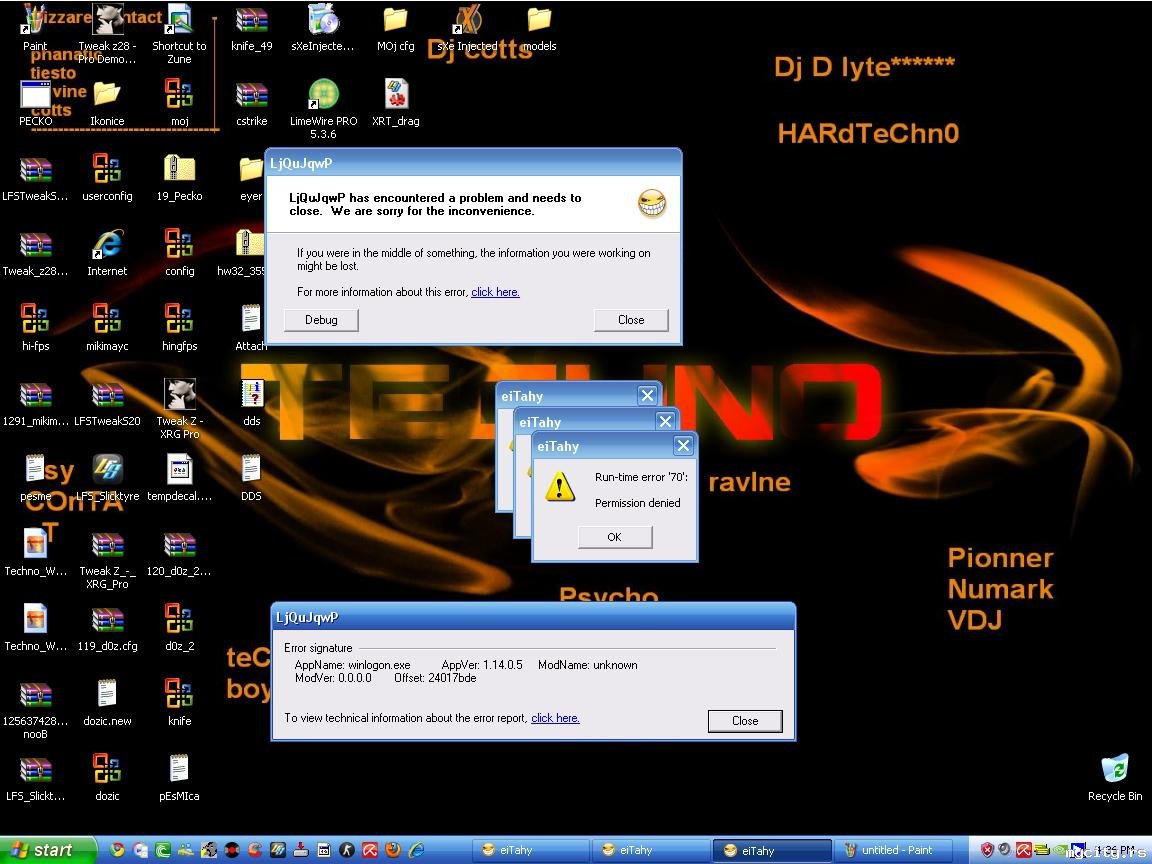Select the LFS_Slicktyre icon
The height and width of the screenshot is (864, 1152).
coord(107,478)
